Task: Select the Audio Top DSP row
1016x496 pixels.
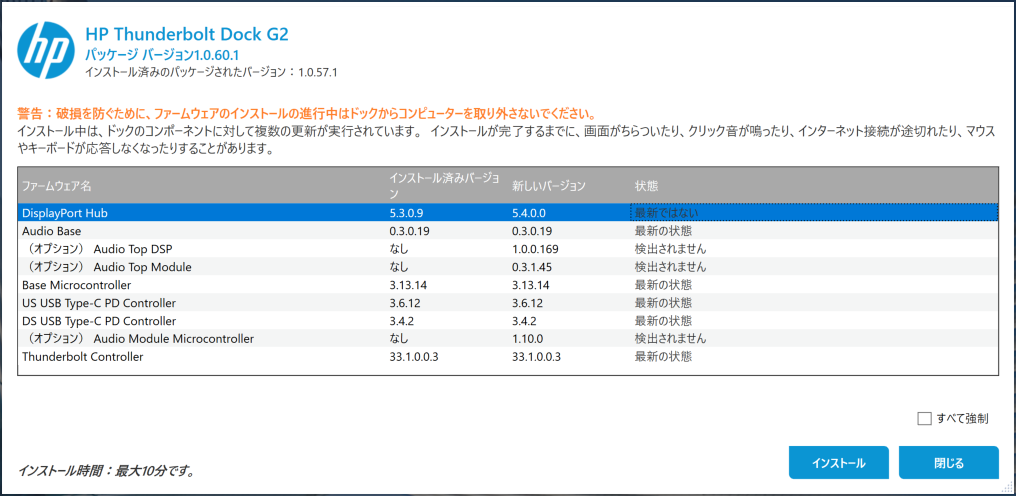Action: point(507,249)
